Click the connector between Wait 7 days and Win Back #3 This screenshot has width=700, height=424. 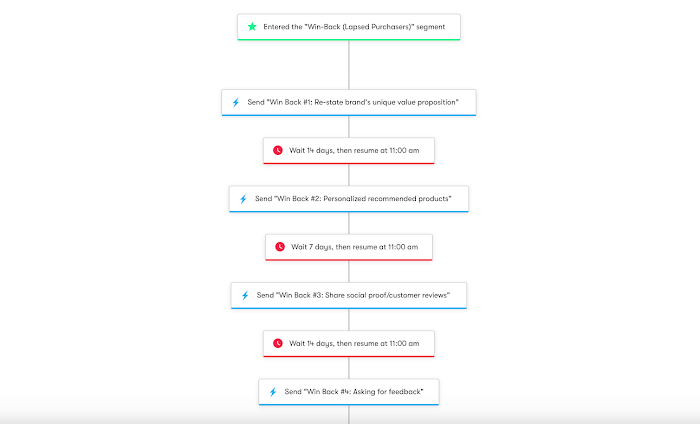pyautogui.click(x=349, y=271)
